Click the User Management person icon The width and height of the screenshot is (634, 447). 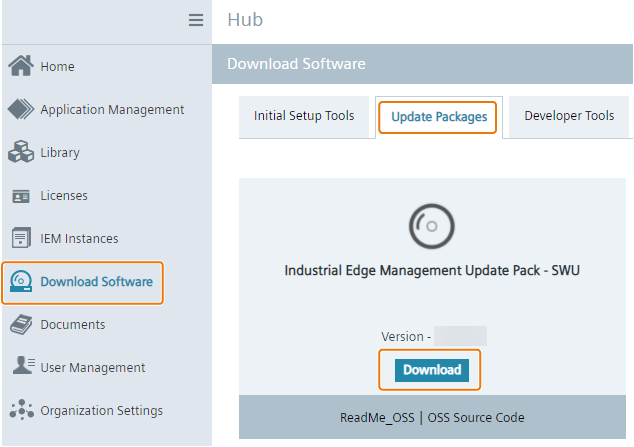(21, 367)
